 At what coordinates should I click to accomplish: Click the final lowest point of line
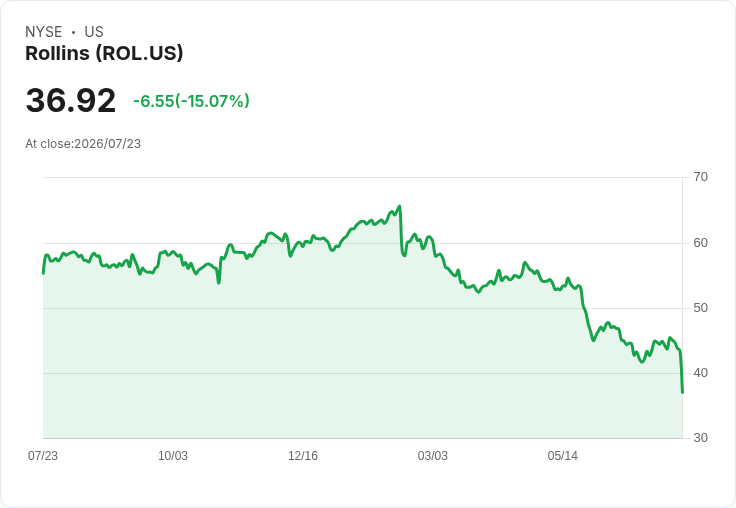[682, 392]
